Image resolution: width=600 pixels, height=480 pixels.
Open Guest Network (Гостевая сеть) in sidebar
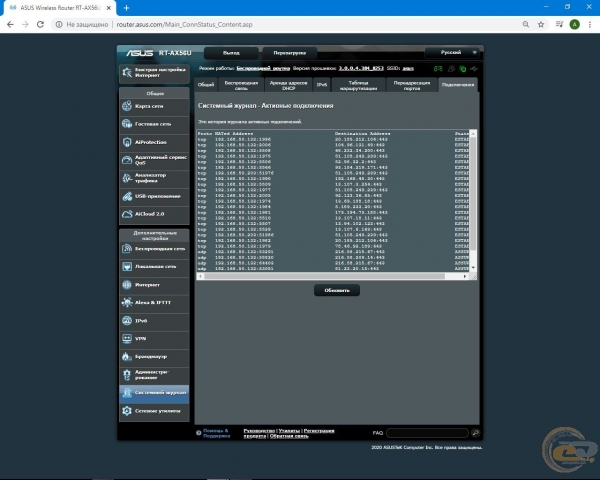(154, 124)
